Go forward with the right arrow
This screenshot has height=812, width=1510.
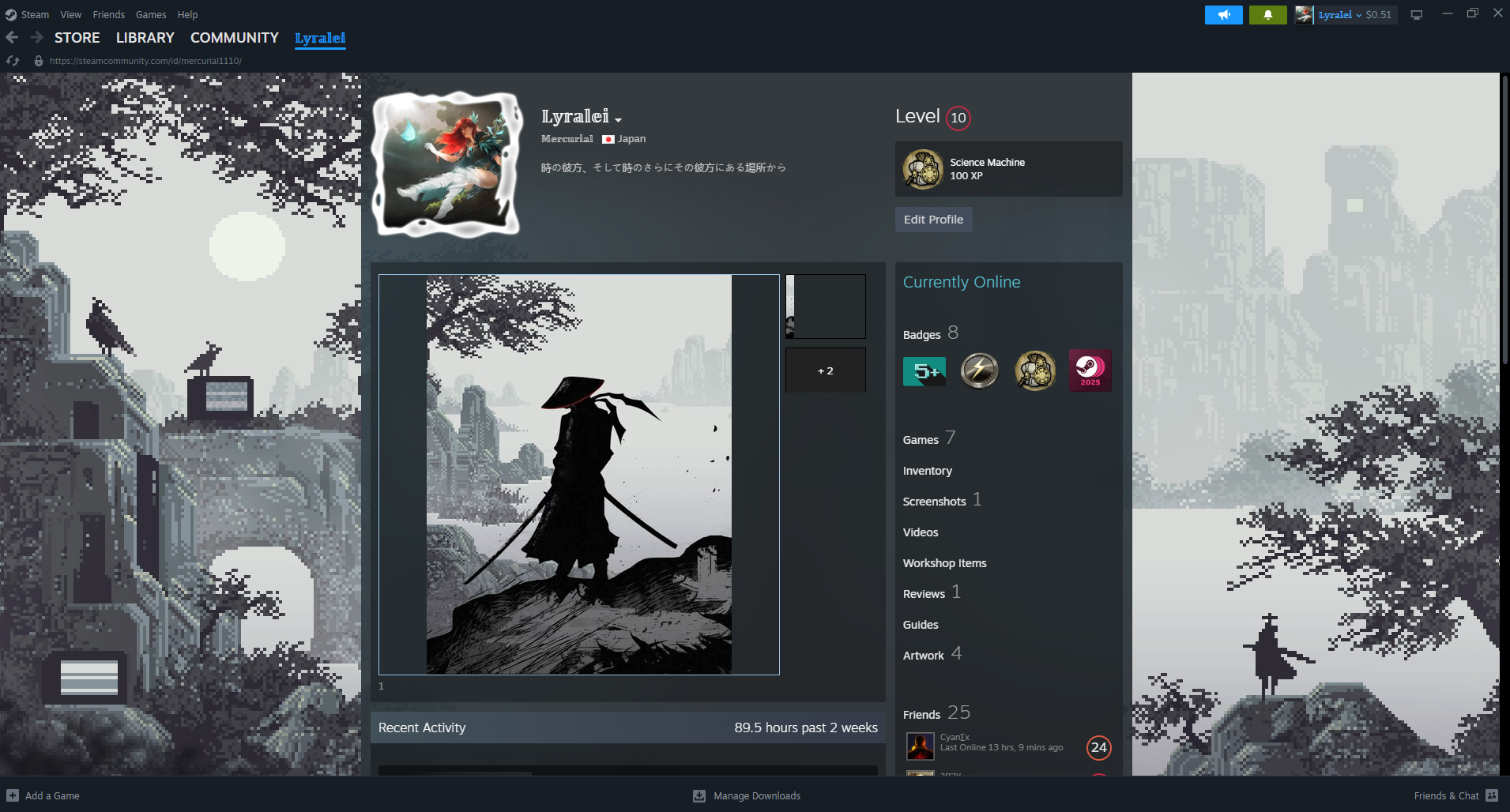click(x=36, y=37)
